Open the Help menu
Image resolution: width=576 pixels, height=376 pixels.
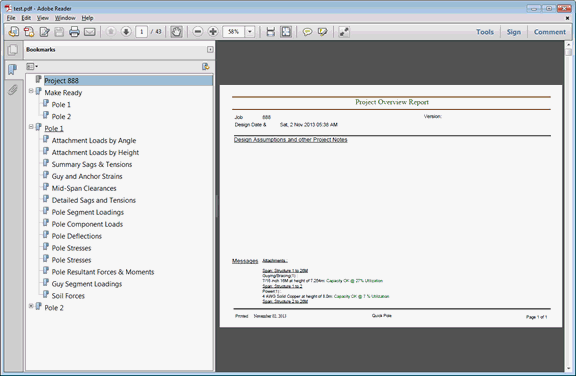87,18
